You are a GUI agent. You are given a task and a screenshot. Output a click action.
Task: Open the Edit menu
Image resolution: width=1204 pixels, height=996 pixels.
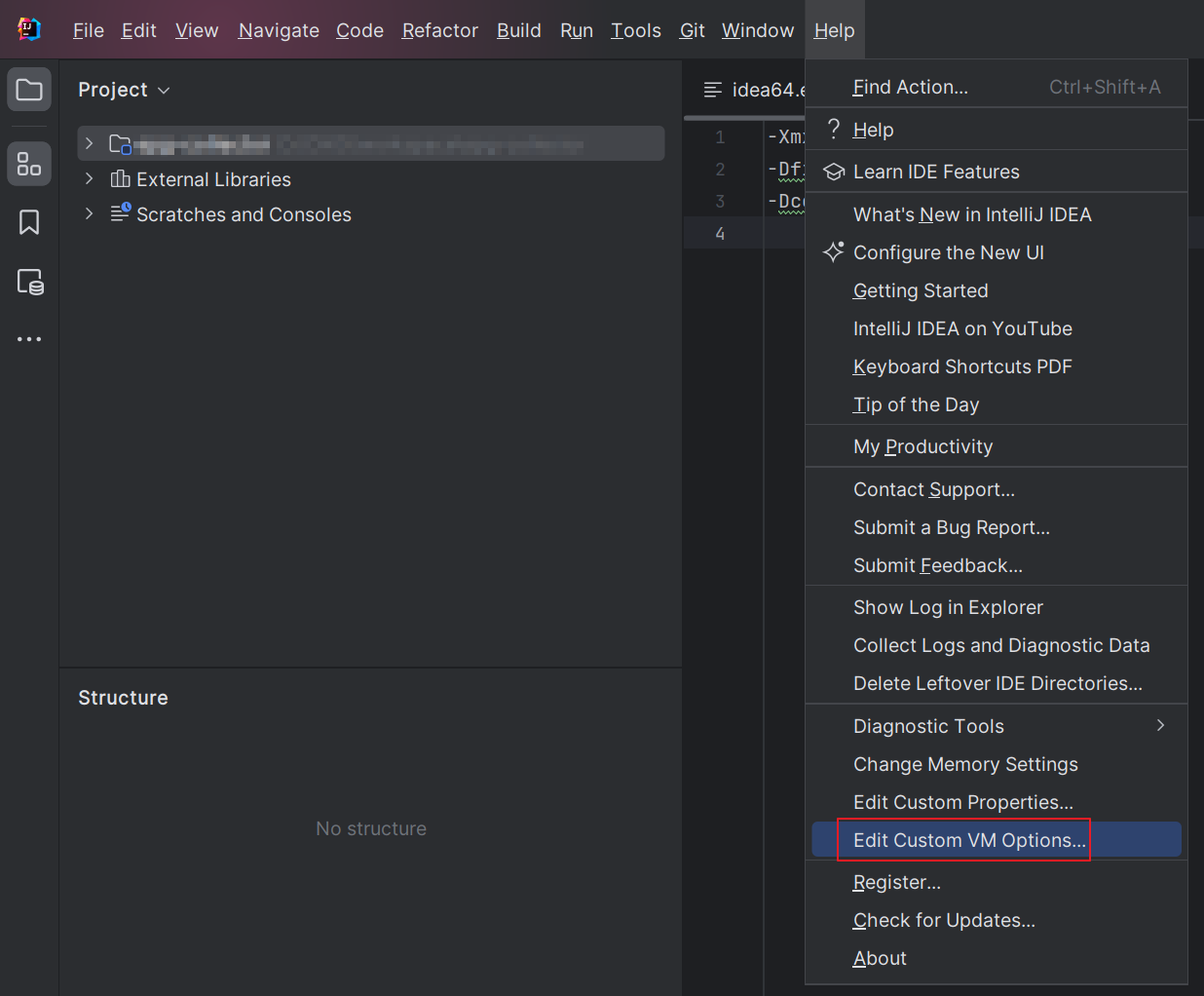tap(139, 30)
